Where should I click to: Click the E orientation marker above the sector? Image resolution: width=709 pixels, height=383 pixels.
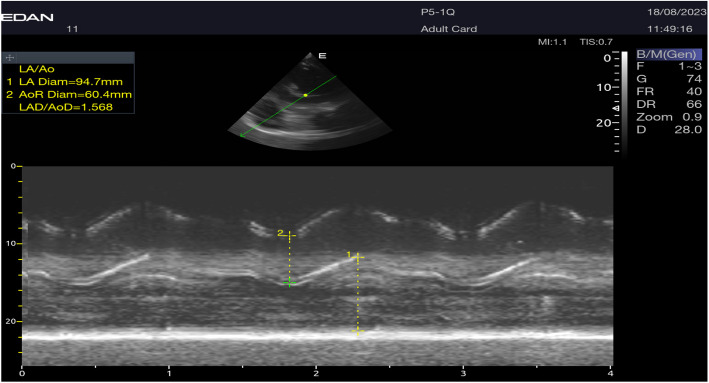(322, 56)
